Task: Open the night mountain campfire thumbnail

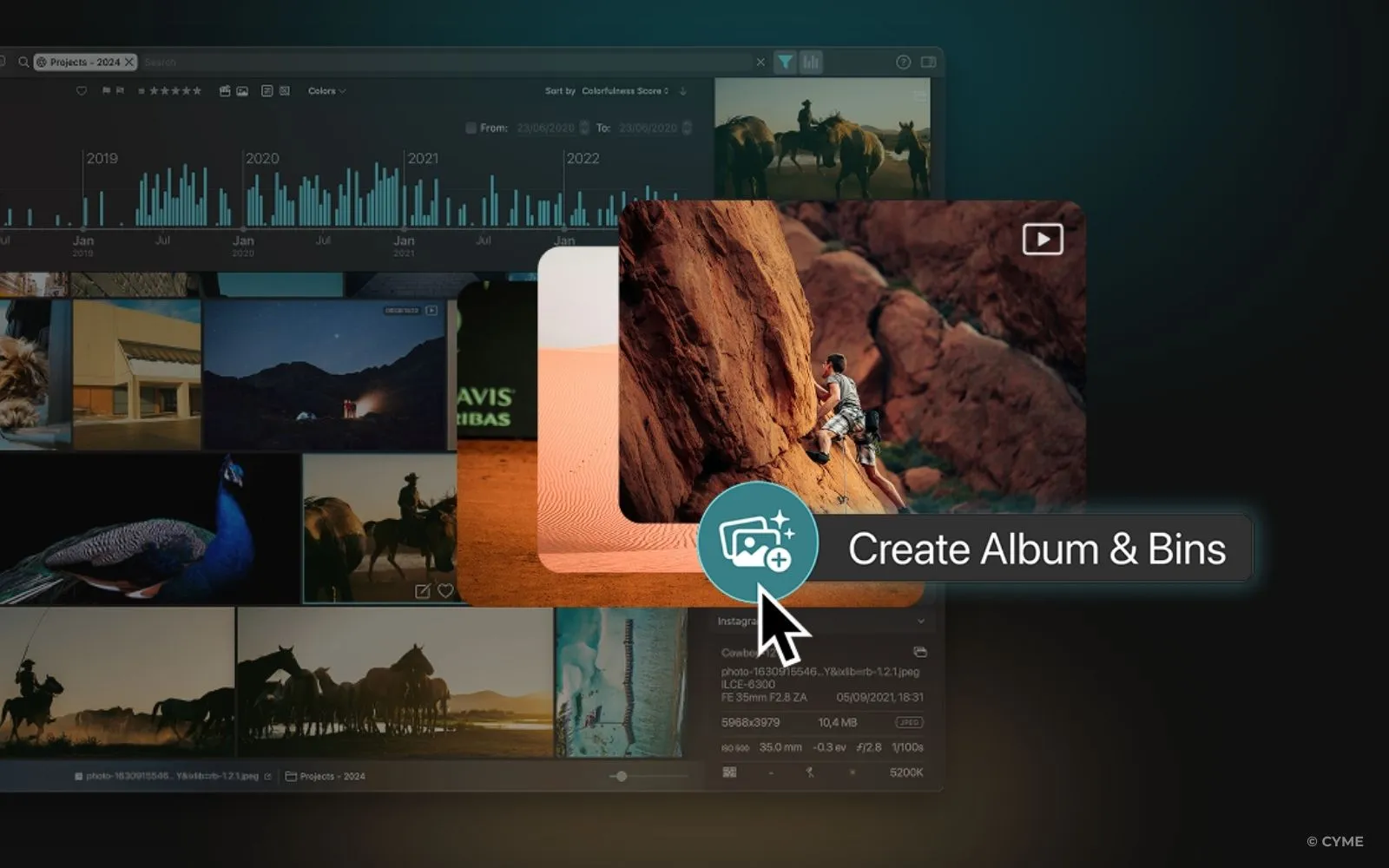Action: pos(325,375)
